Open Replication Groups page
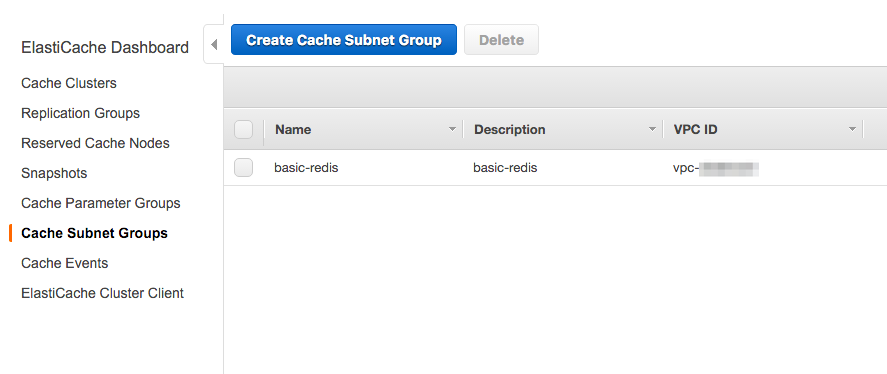Image resolution: width=887 pixels, height=374 pixels. tap(80, 113)
